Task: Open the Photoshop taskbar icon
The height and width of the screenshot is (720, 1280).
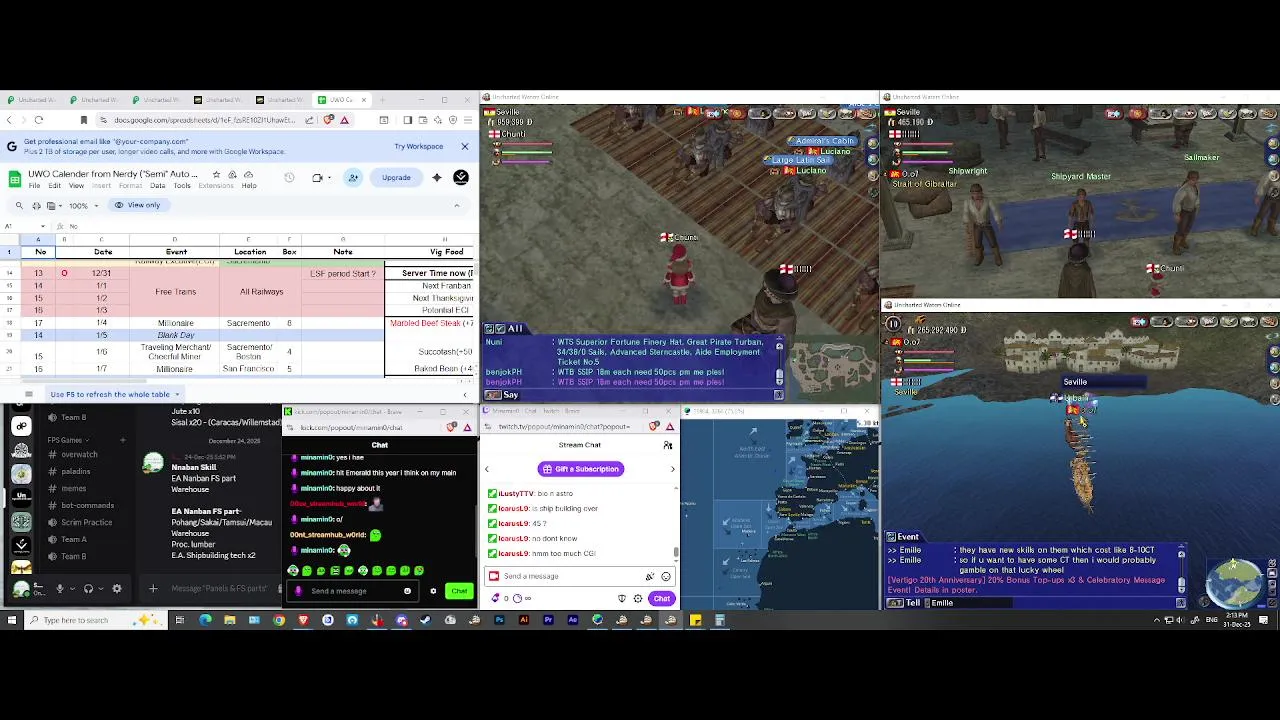Action: 499,620
